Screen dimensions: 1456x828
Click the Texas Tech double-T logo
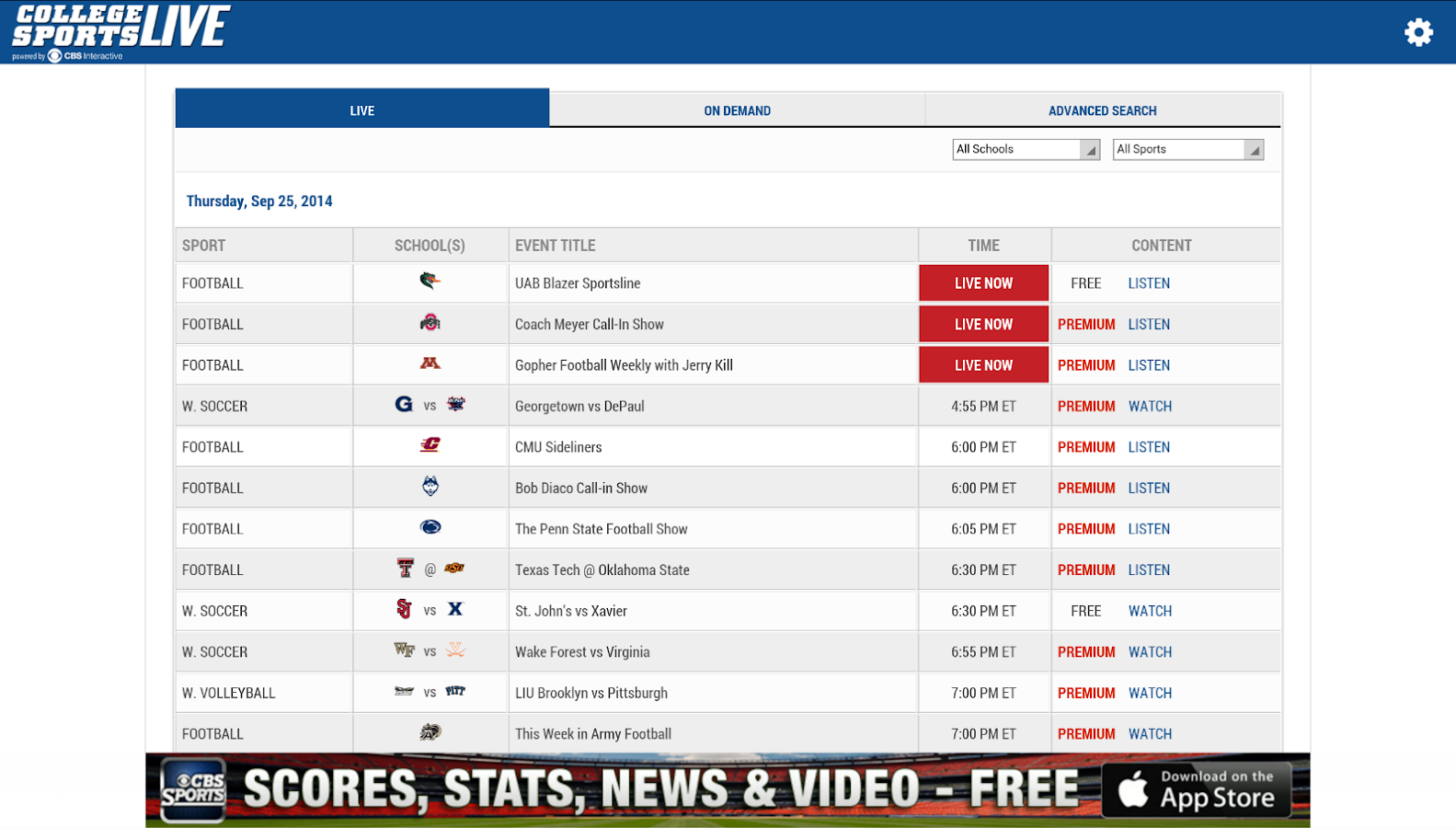405,568
